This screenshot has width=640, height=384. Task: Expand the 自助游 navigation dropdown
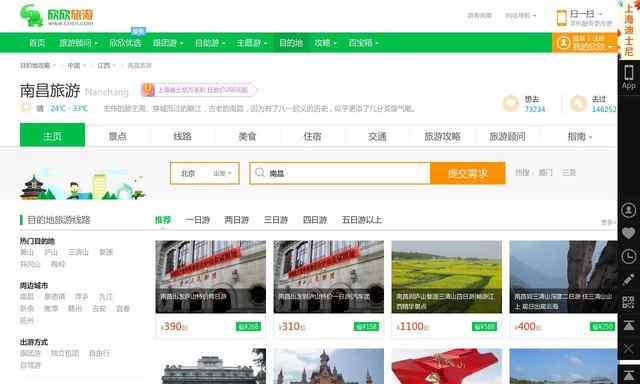[210, 43]
